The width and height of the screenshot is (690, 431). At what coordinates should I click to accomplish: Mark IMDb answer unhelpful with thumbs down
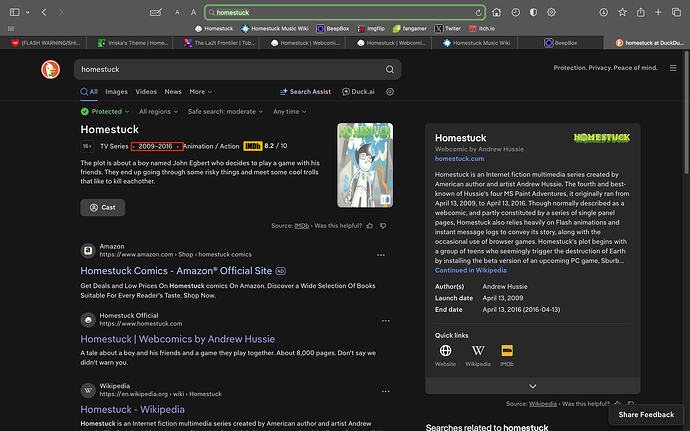tap(383, 226)
